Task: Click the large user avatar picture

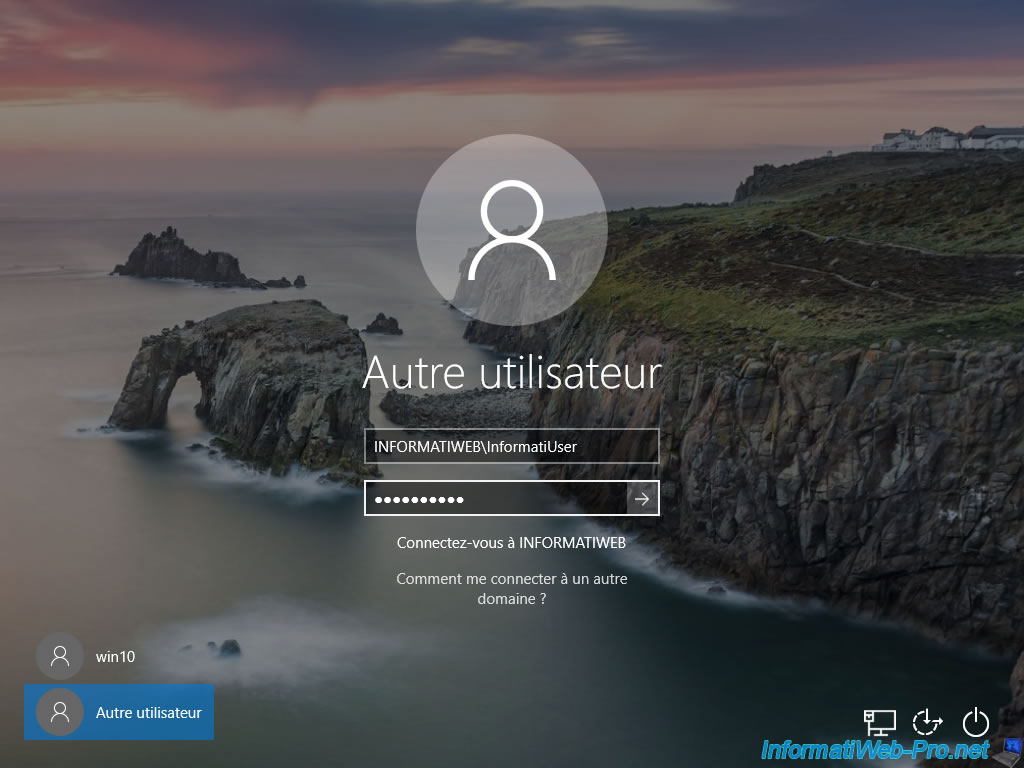Action: click(x=512, y=230)
